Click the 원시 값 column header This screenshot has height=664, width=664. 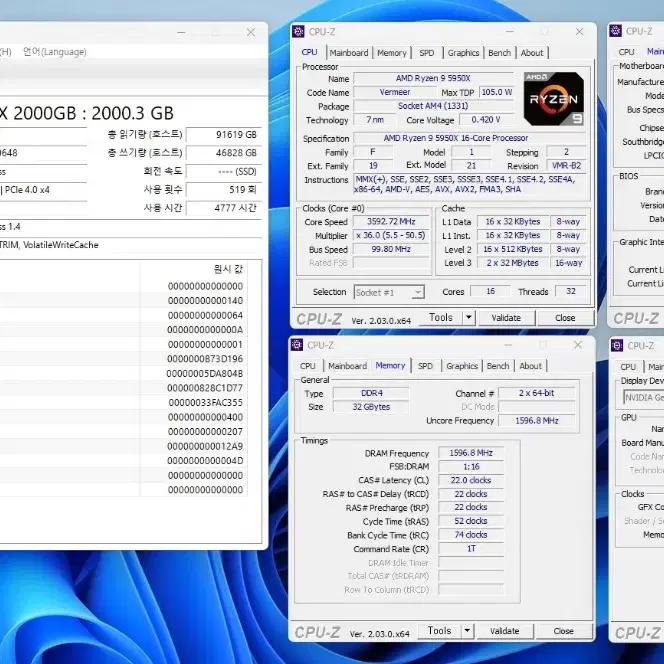coord(228,269)
